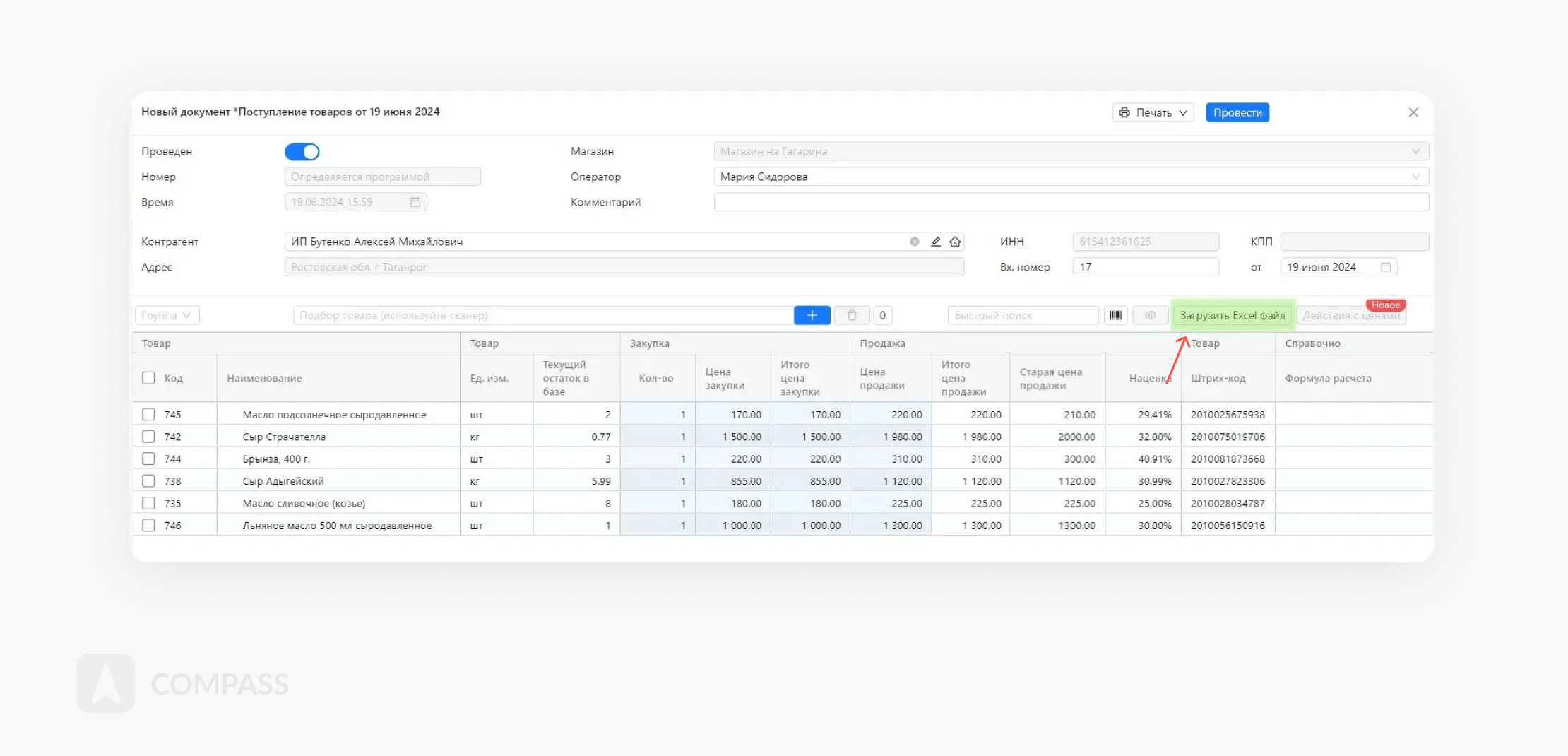Tick the checkbox for Сыр Адыгейский
The image size is (1568, 756).
148,481
